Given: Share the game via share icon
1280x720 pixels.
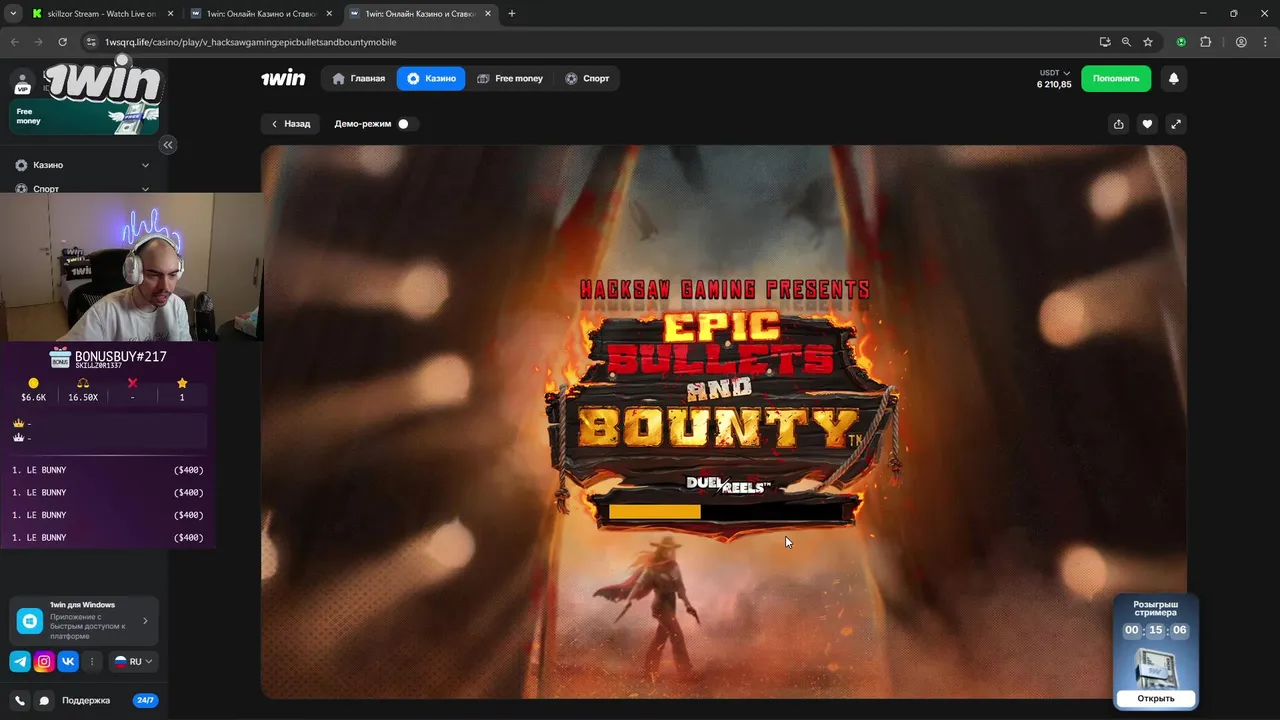Looking at the screenshot, I should click(x=1118, y=124).
